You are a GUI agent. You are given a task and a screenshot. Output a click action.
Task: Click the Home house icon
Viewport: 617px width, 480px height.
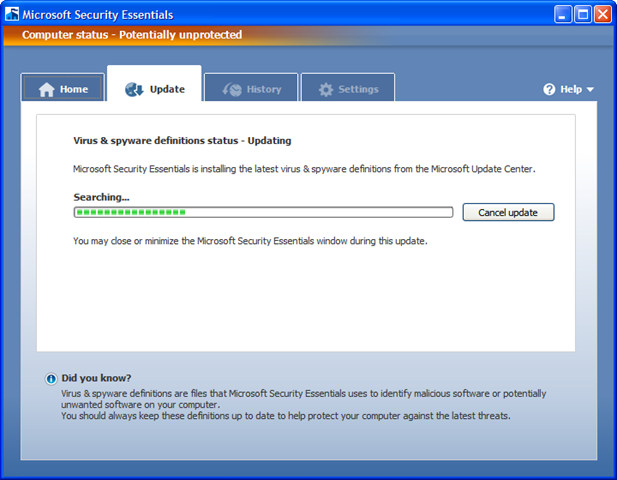click(46, 89)
